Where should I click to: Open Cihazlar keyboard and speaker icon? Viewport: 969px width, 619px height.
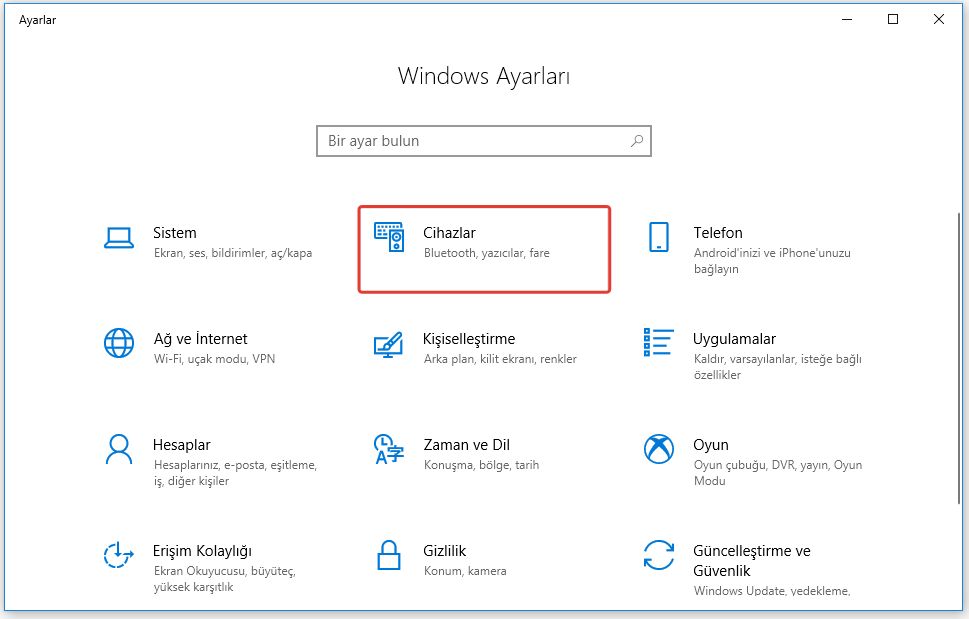(388, 237)
